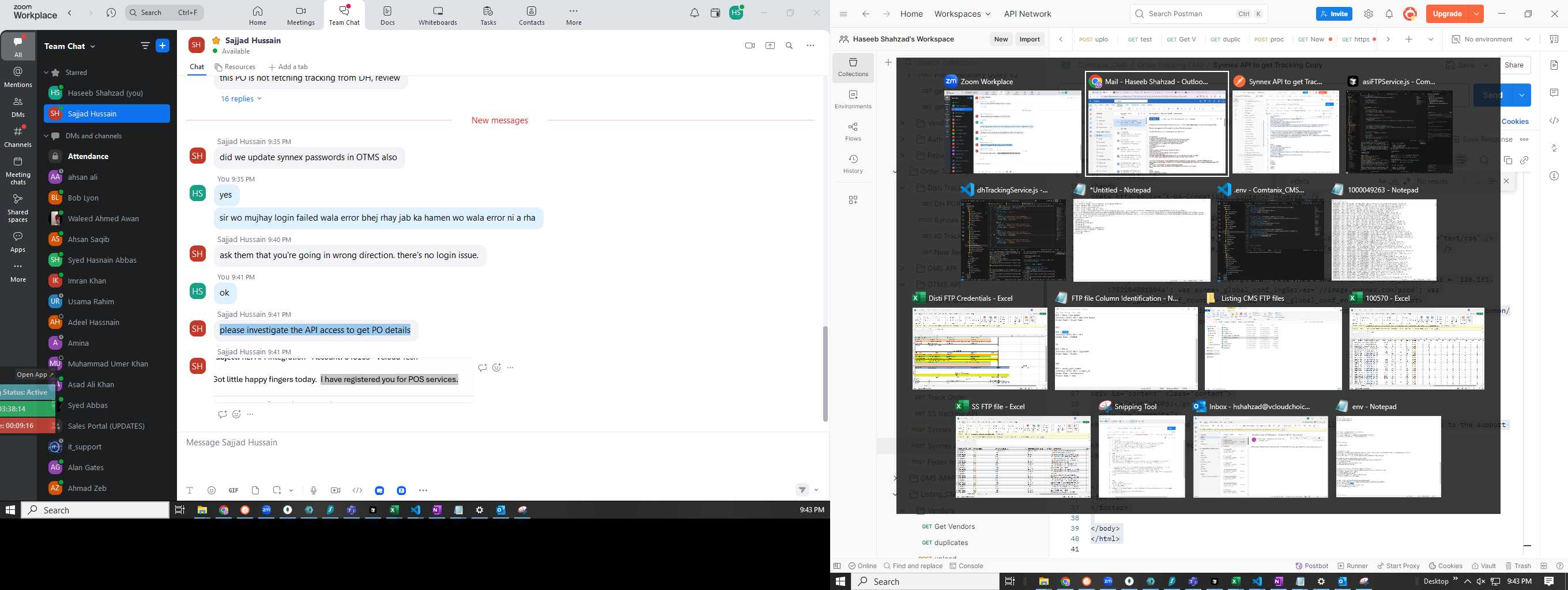Screen dimensions: 1568x590
Task: Click the Share button in Postman
Action: click(1514, 65)
